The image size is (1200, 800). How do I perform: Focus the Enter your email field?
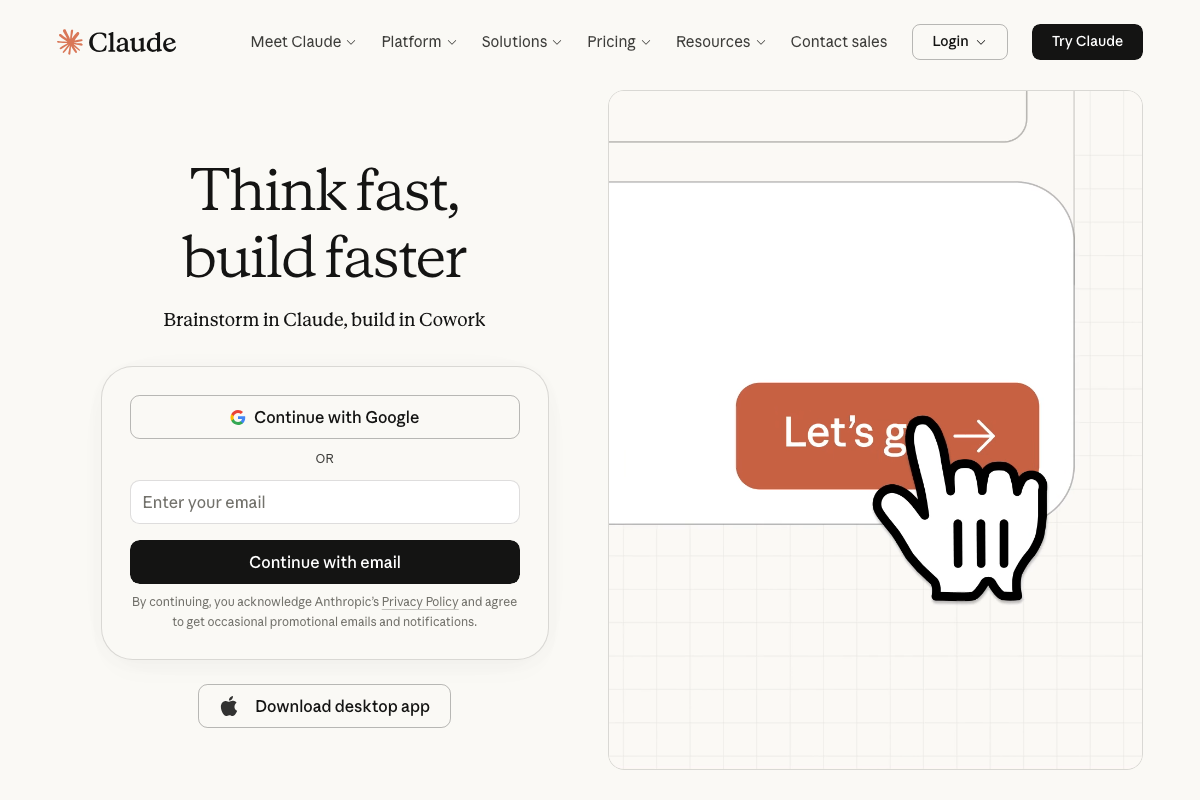(325, 502)
